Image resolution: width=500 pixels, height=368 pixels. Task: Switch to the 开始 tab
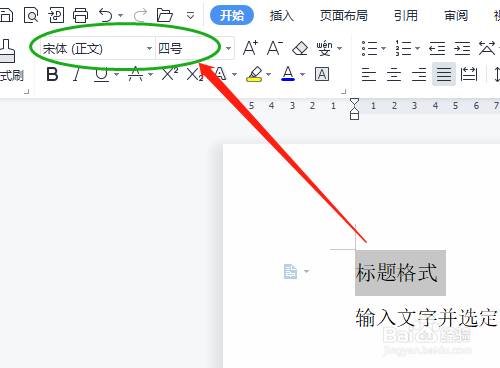click(x=232, y=15)
